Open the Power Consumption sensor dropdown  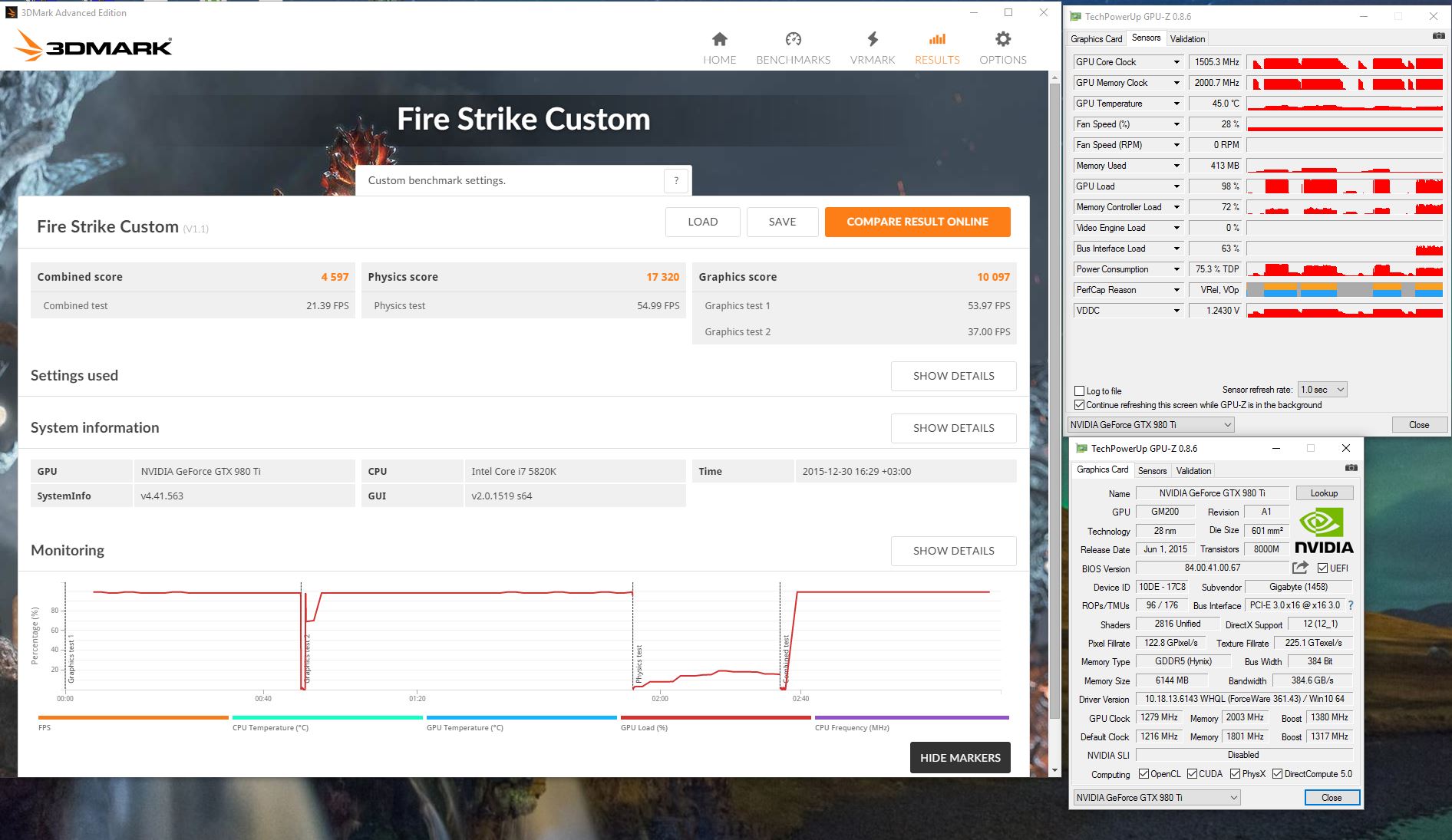pyautogui.click(x=1176, y=269)
